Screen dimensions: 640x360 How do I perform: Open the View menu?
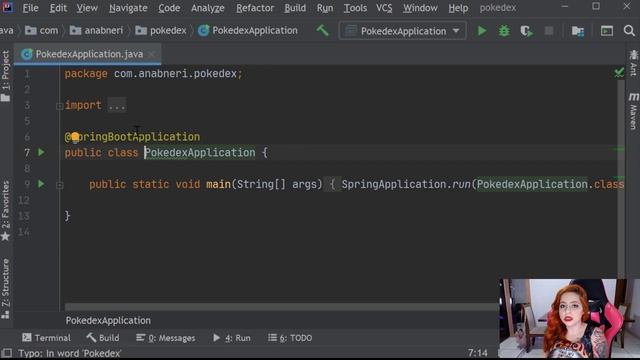(x=87, y=8)
